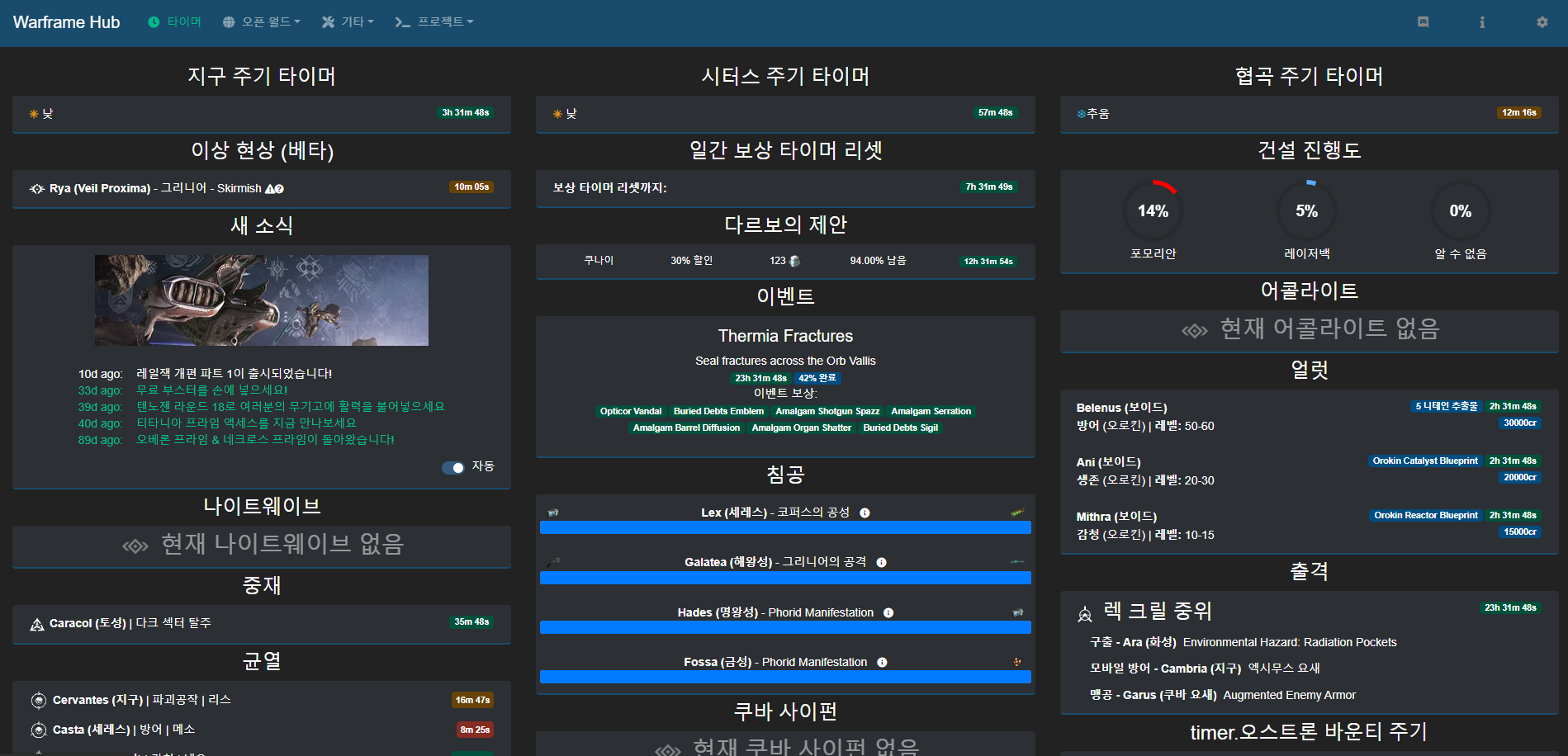This screenshot has width=1568, height=756.
Task: Click the Fossa invasion reward icon
Action: (x=1017, y=662)
